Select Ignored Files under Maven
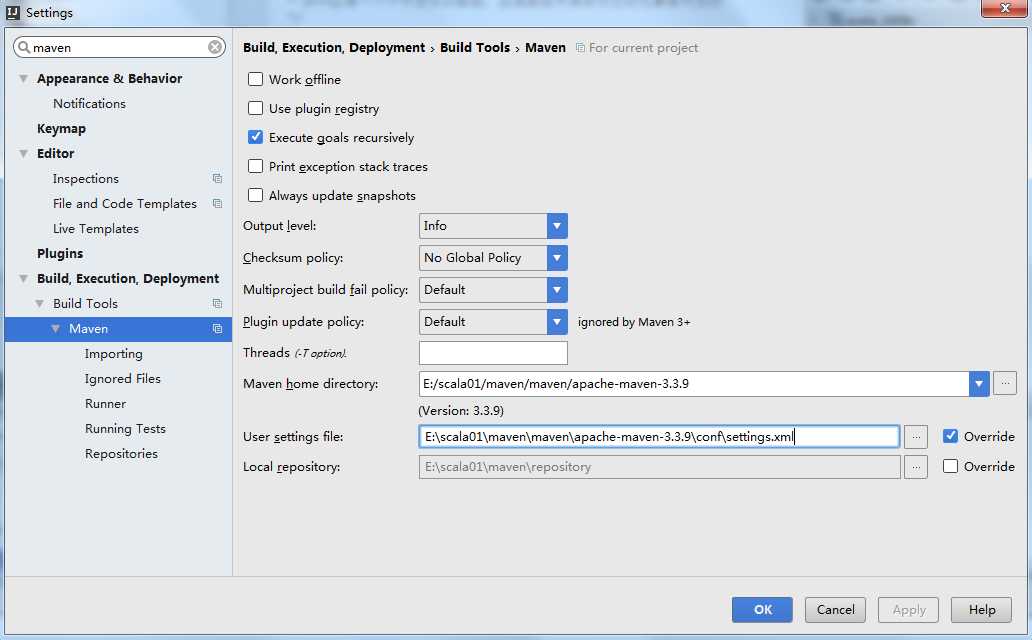The width and height of the screenshot is (1032, 640). [122, 379]
